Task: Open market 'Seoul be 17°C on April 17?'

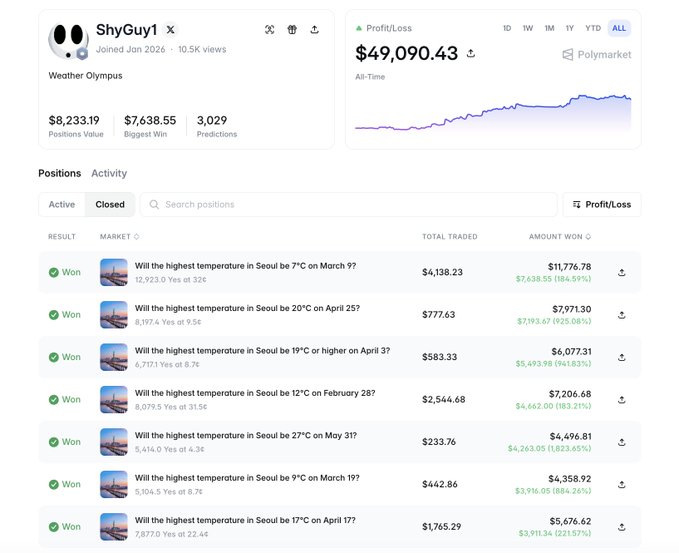Action: pyautogui.click(x=245, y=521)
